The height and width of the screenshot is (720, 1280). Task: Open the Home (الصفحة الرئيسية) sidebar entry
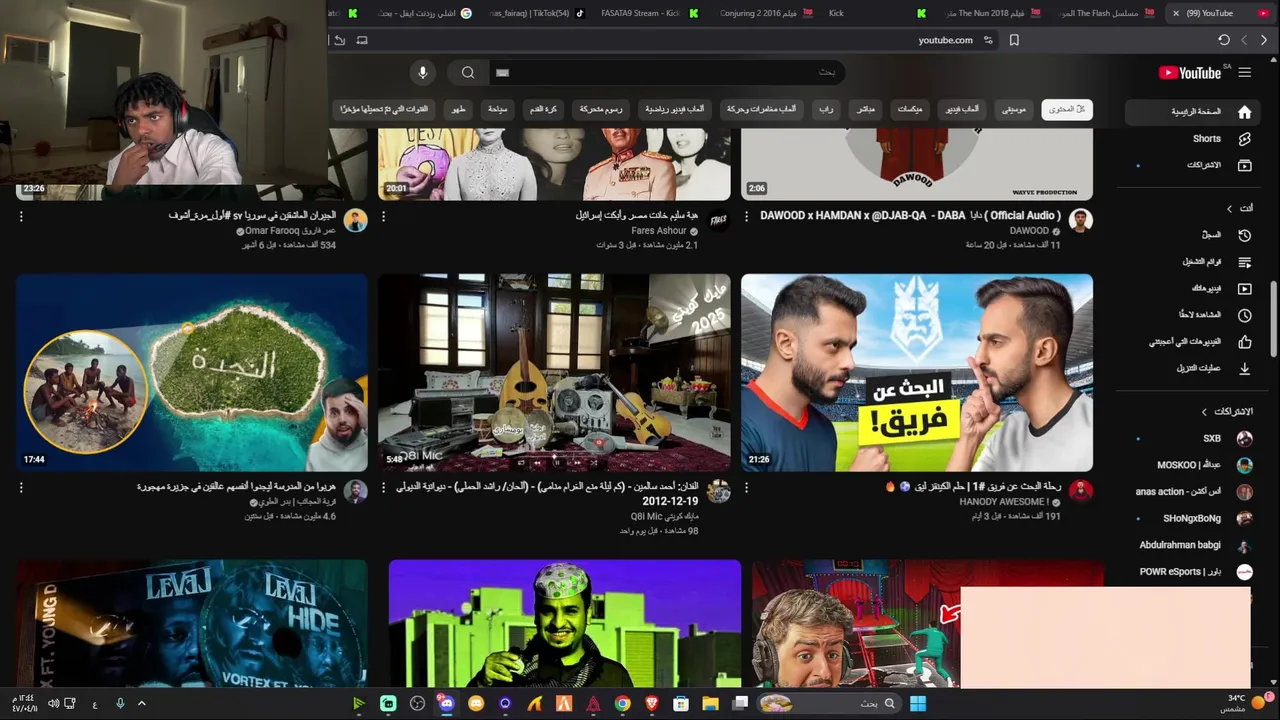click(x=1193, y=112)
